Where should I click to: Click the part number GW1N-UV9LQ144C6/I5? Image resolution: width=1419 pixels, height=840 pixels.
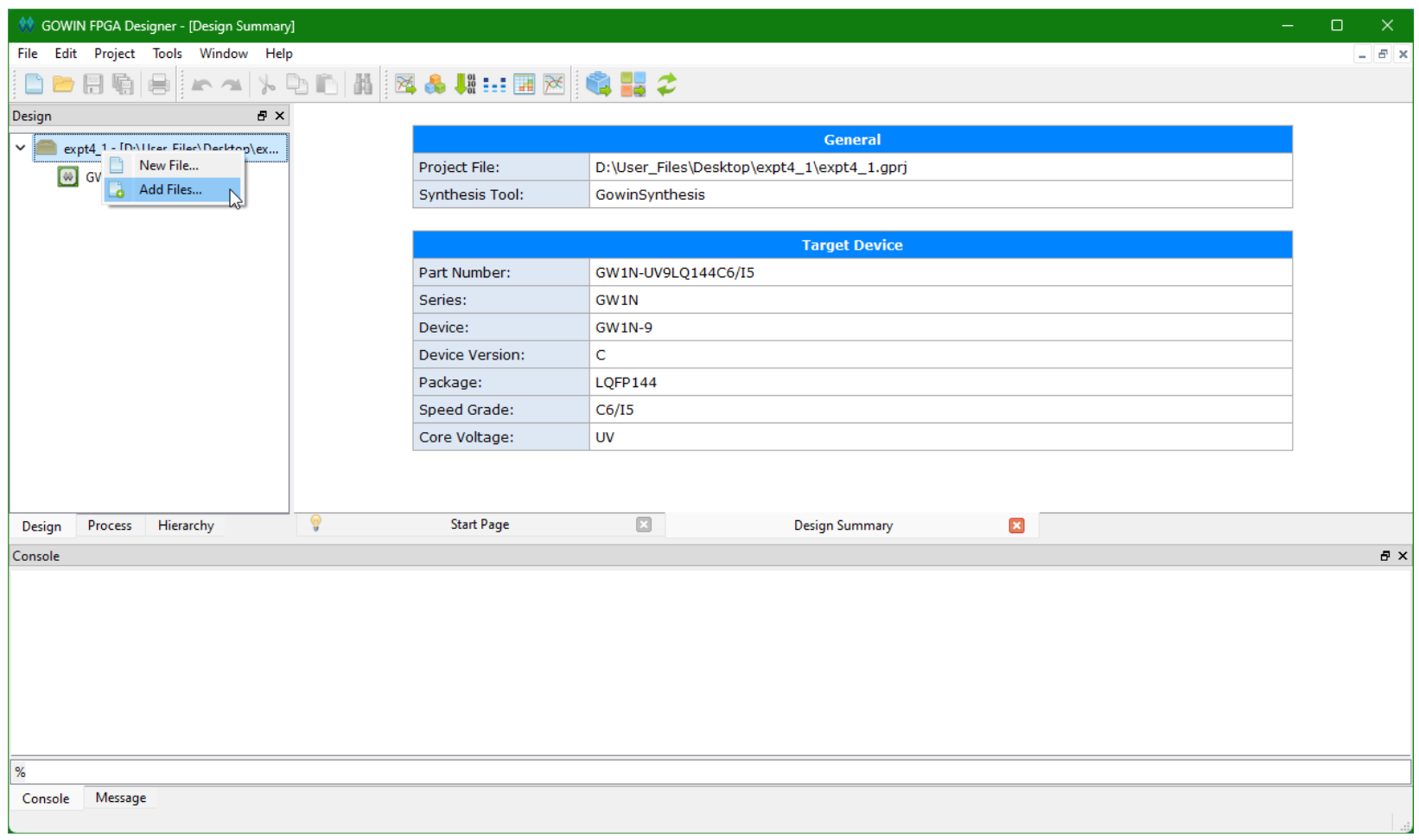coord(675,273)
